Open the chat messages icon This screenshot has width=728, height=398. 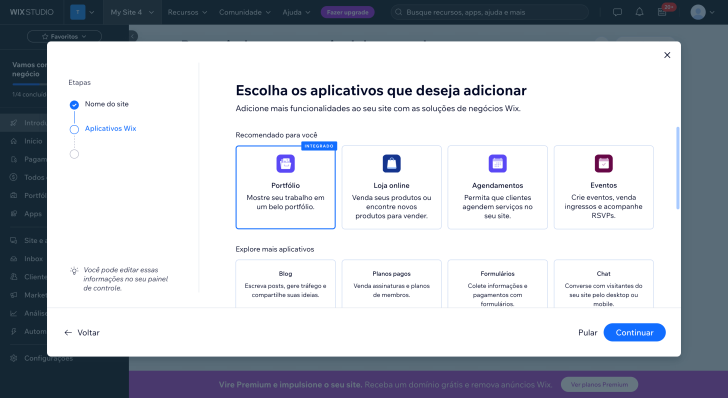pyautogui.click(x=617, y=12)
